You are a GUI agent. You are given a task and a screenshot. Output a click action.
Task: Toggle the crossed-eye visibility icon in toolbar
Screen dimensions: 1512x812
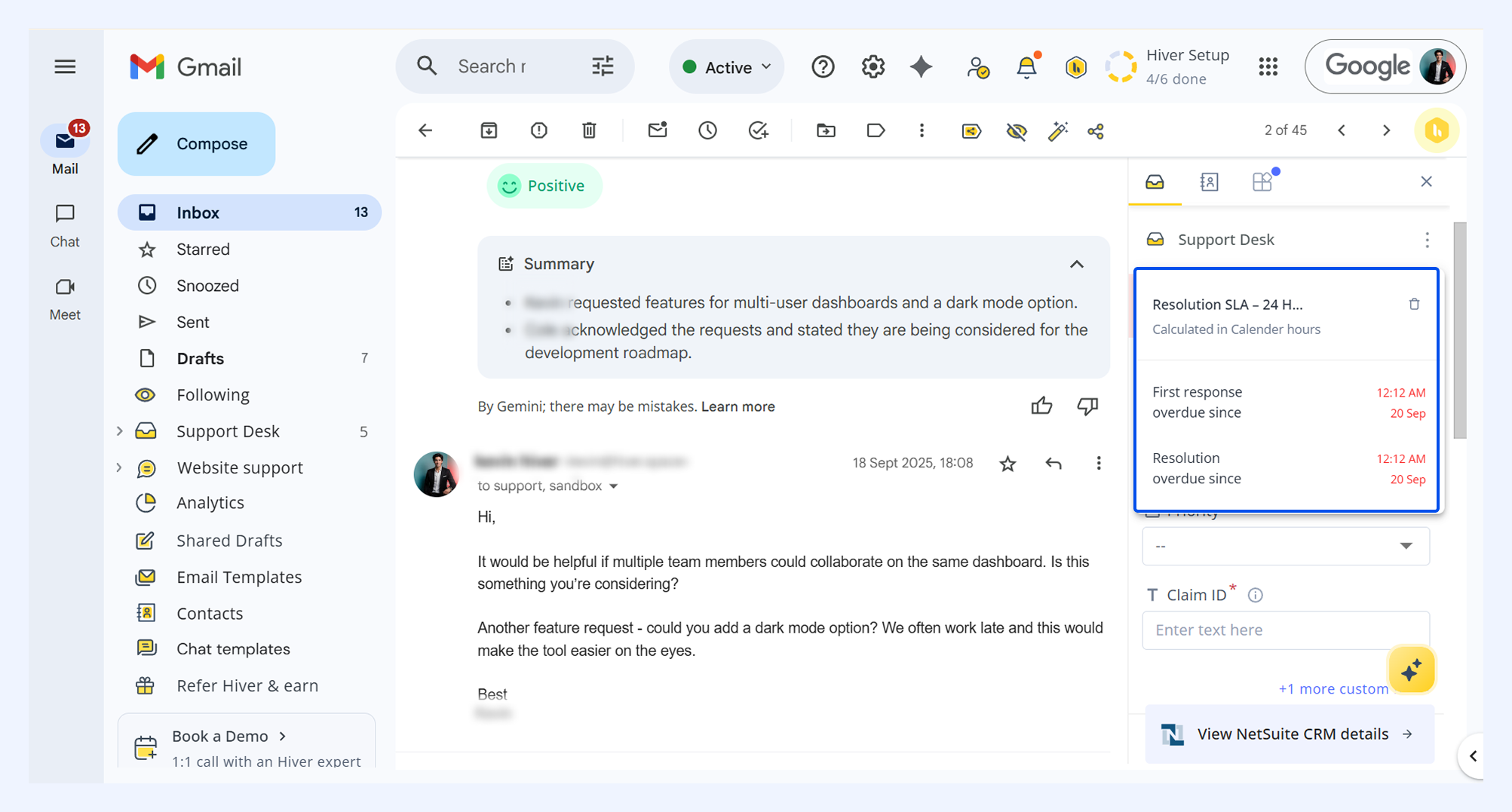point(1016,131)
